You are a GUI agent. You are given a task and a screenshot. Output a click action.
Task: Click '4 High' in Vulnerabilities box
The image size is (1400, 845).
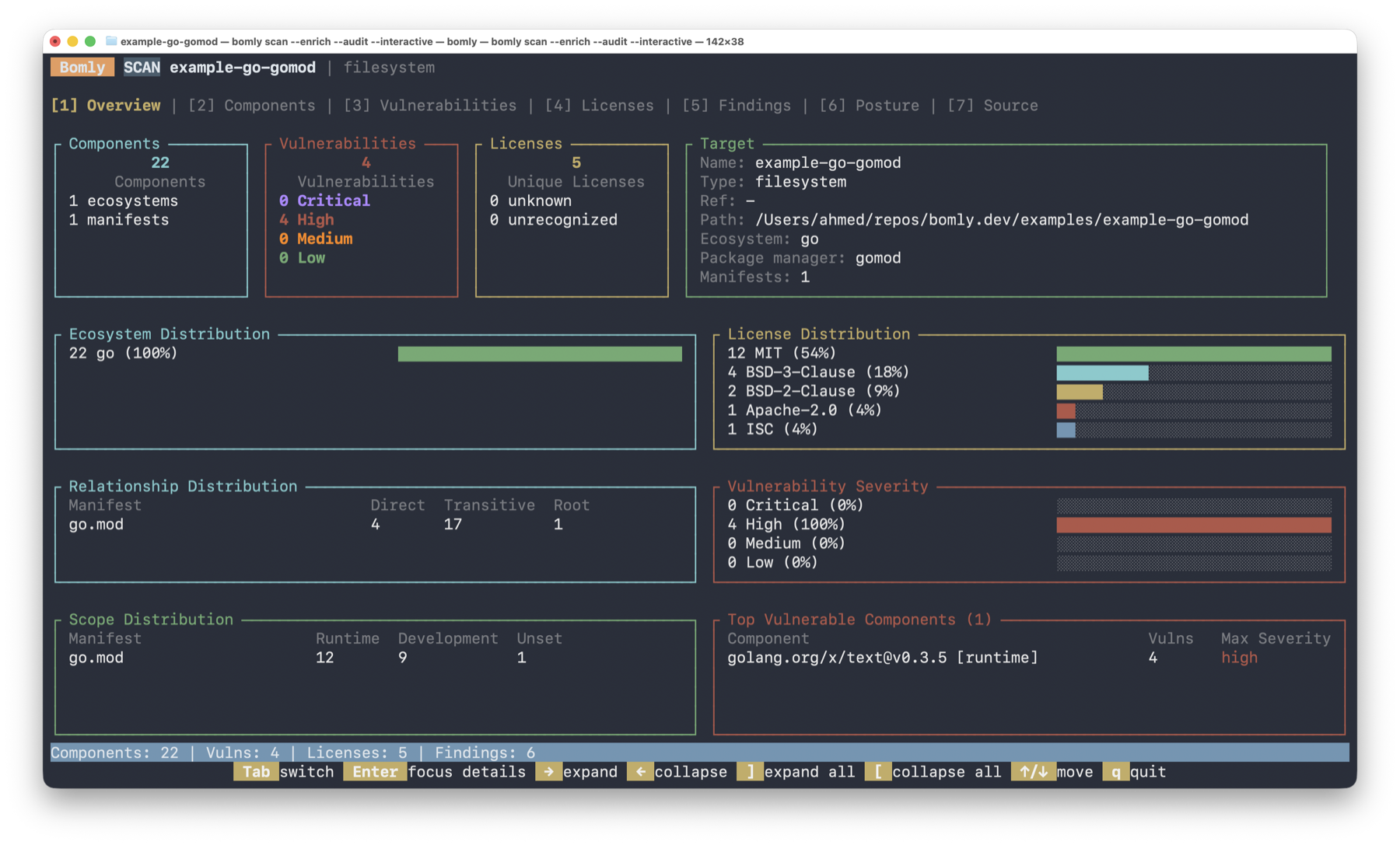(x=306, y=220)
